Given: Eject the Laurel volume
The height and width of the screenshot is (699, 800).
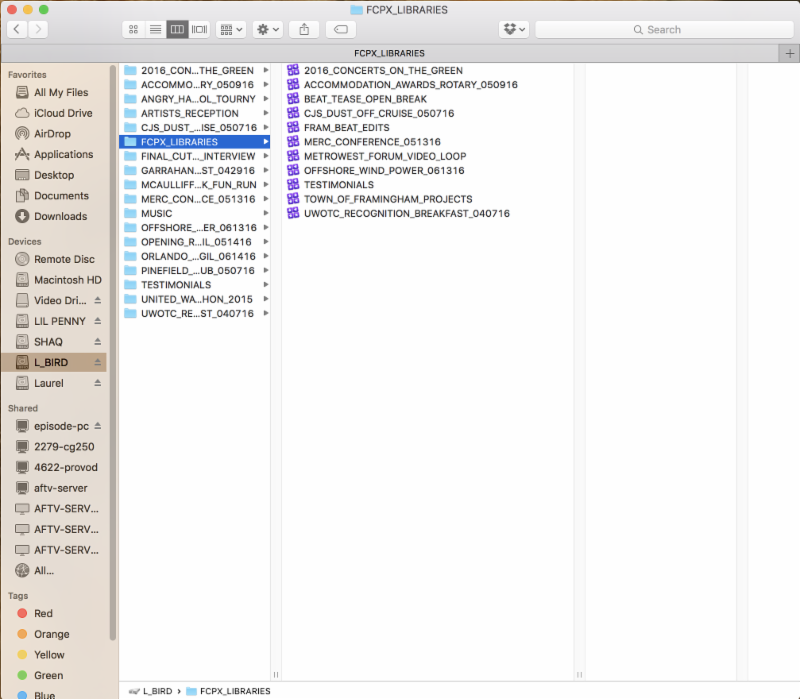Looking at the screenshot, I should (98, 383).
